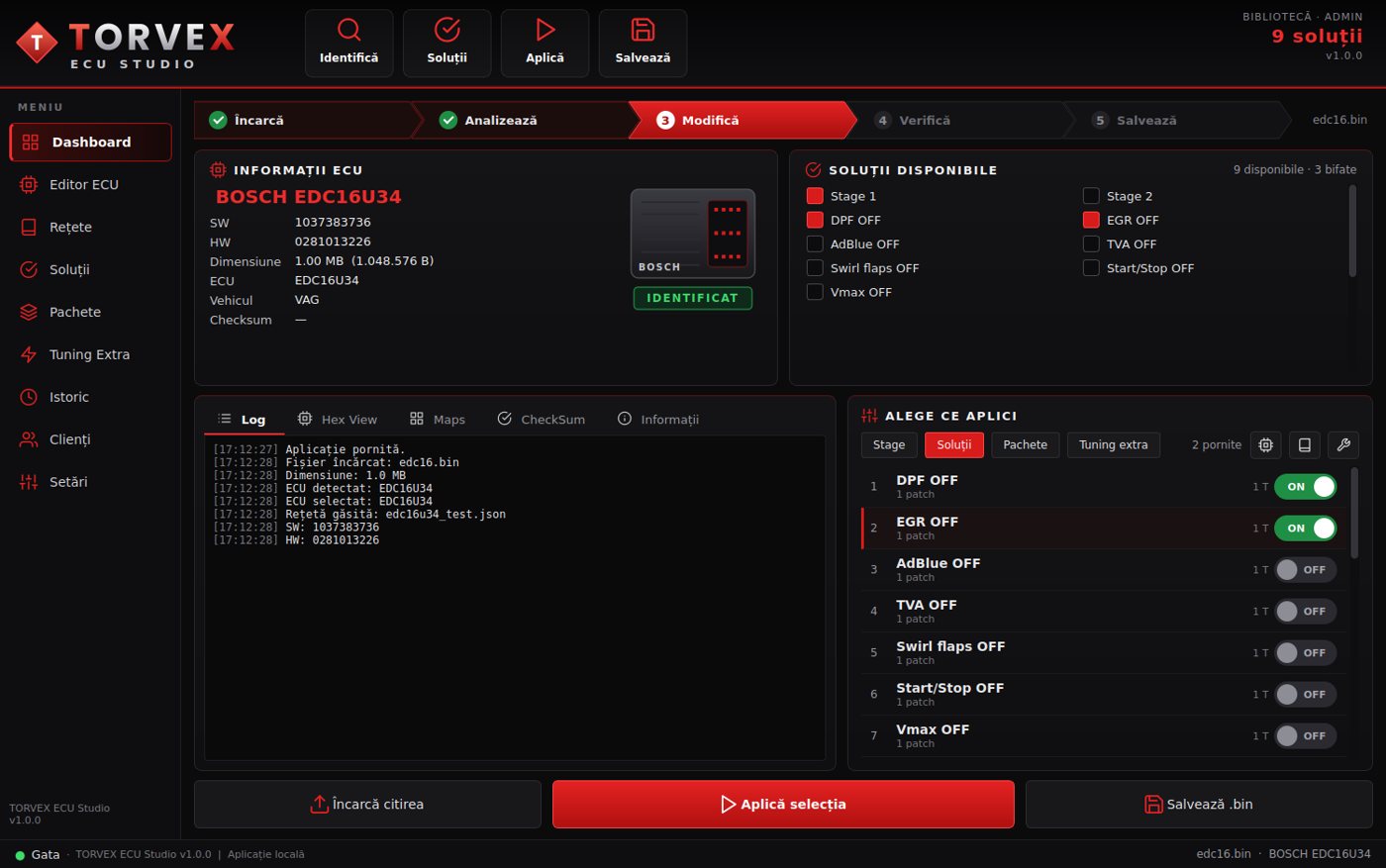Click the BOSCH EDC16U34 status bar text
This screenshot has height=868, width=1386.
coord(1320,854)
